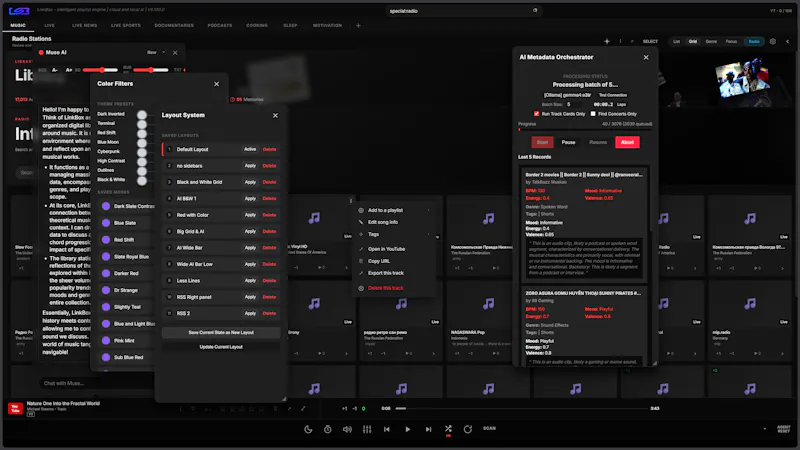
Task: Increase Muse AI text size with A+
Action: click(x=69, y=70)
